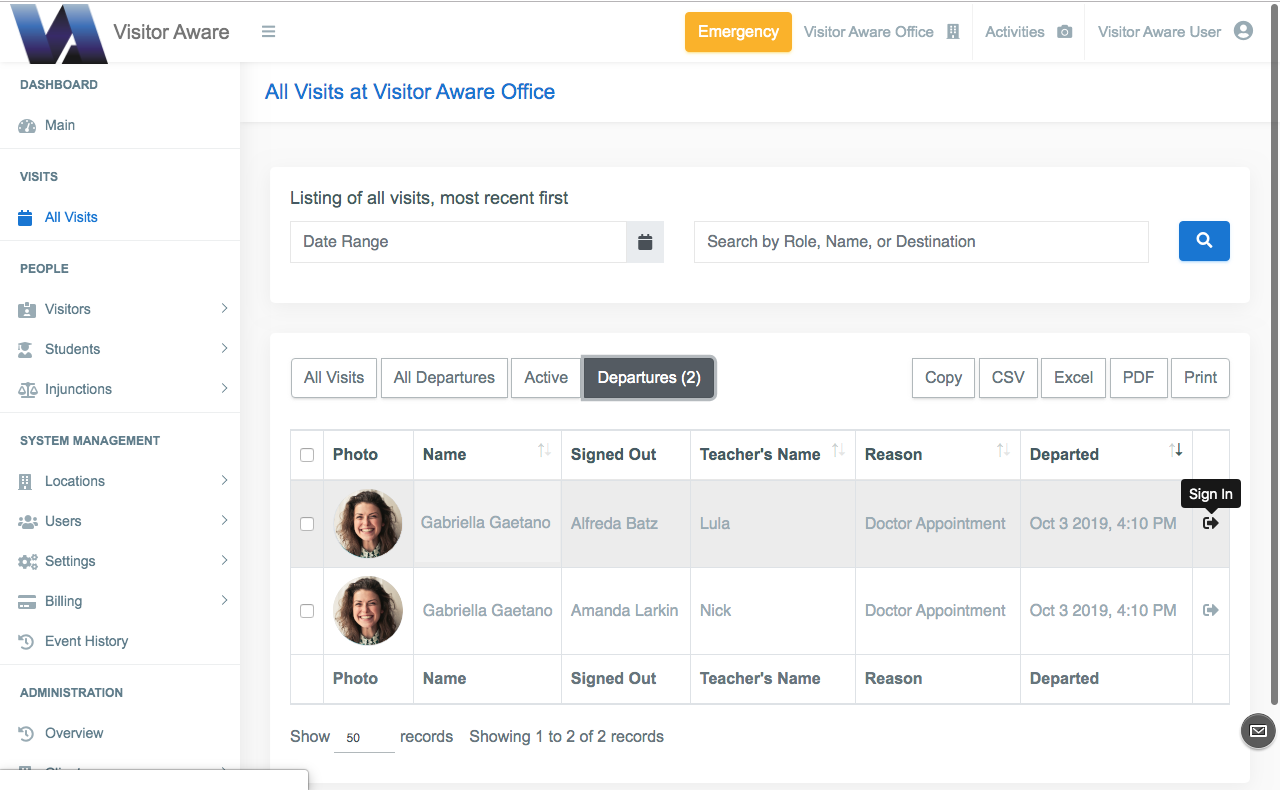The image size is (1280, 790).
Task: Toggle the select-all checkbox in table header
Action: pos(307,455)
